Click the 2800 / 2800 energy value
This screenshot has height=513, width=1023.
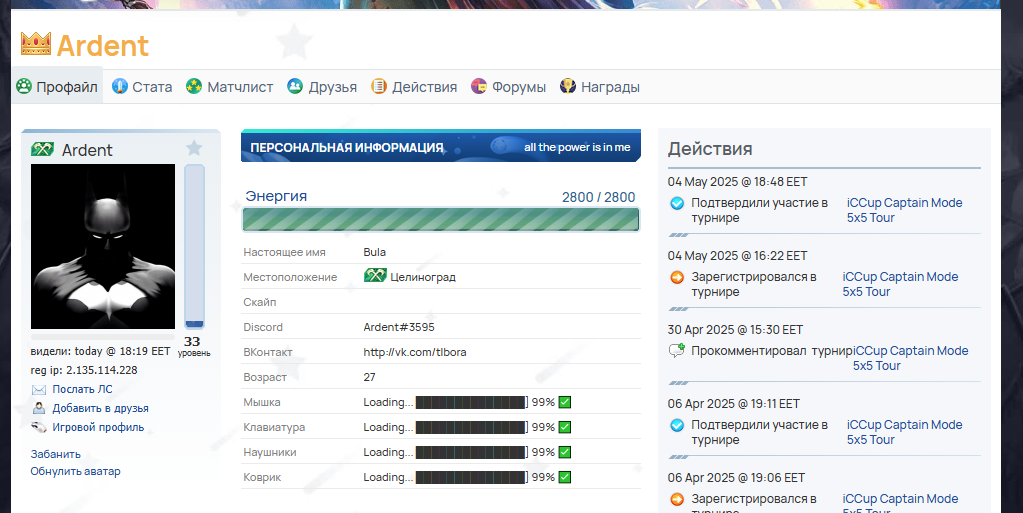click(x=598, y=197)
